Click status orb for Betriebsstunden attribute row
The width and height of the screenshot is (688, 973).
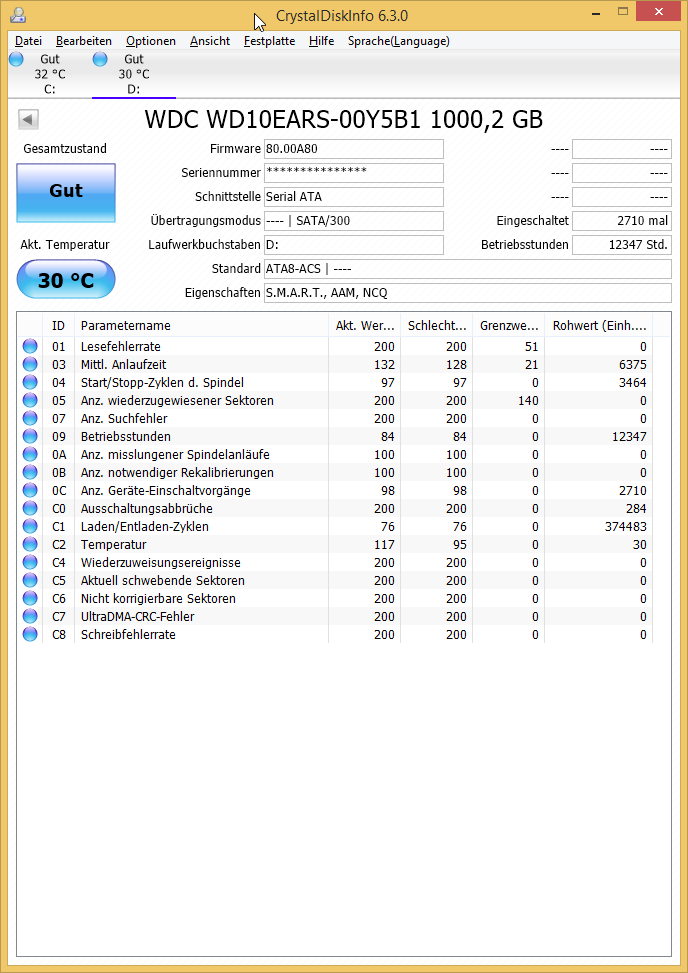pos(30,436)
